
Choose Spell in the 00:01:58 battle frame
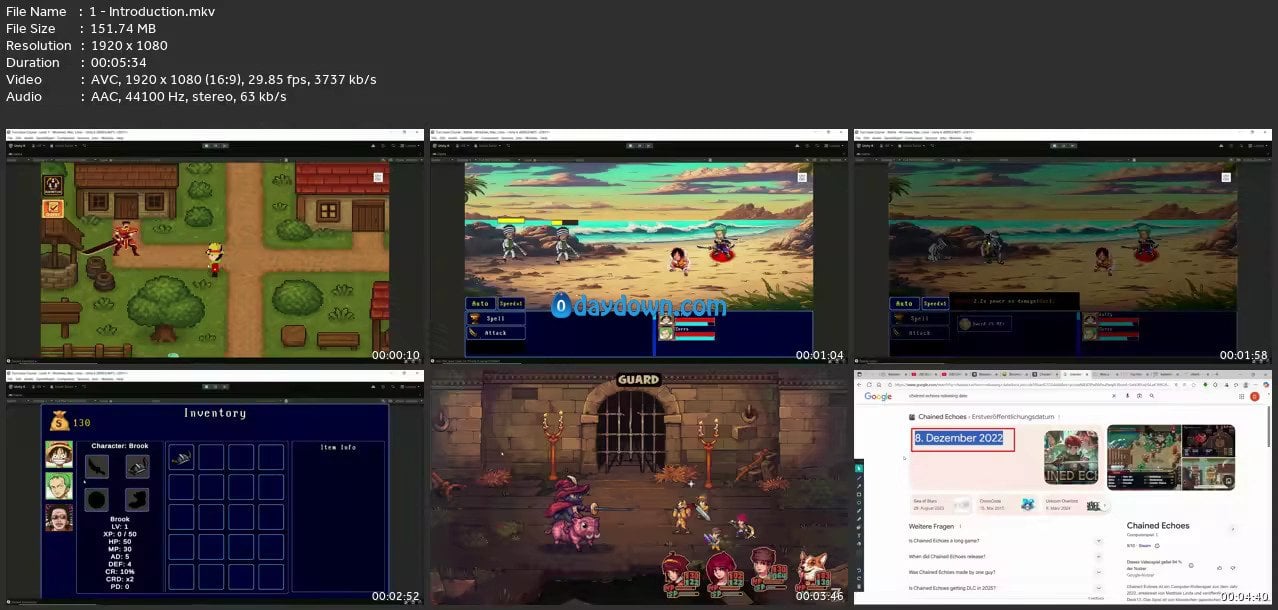[x=918, y=318]
